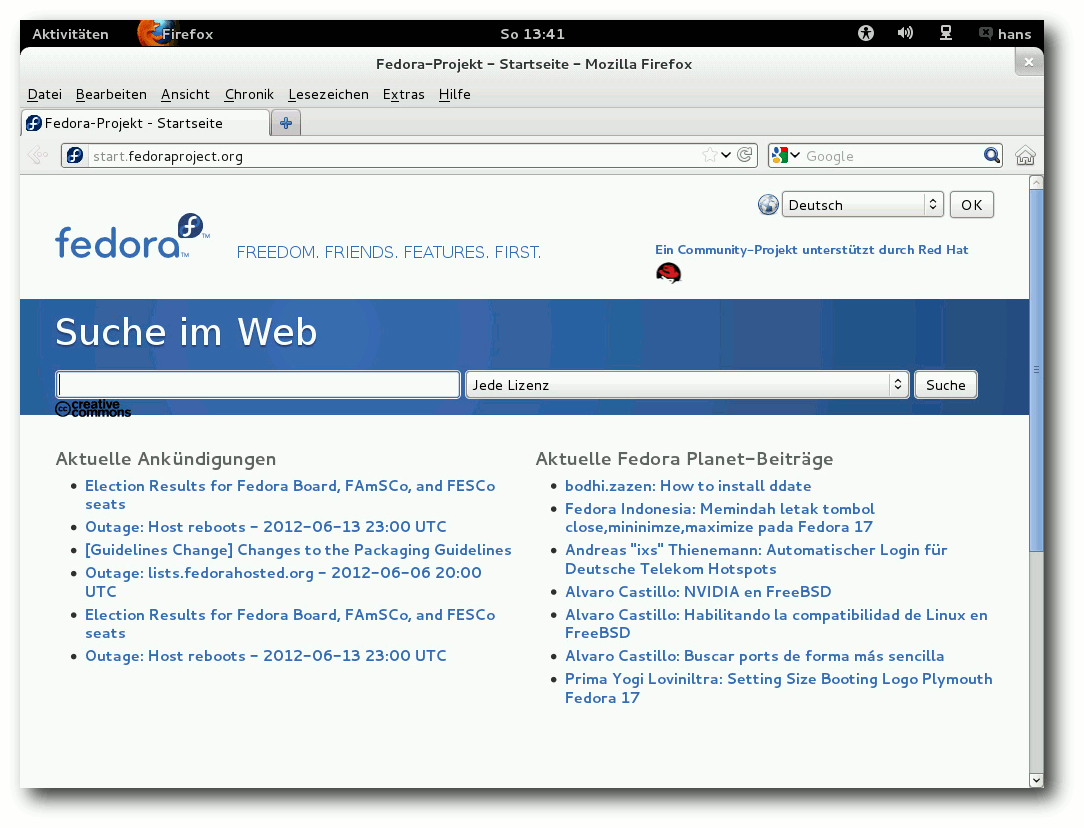Open the Aktivitäten overview

[x=71, y=34]
